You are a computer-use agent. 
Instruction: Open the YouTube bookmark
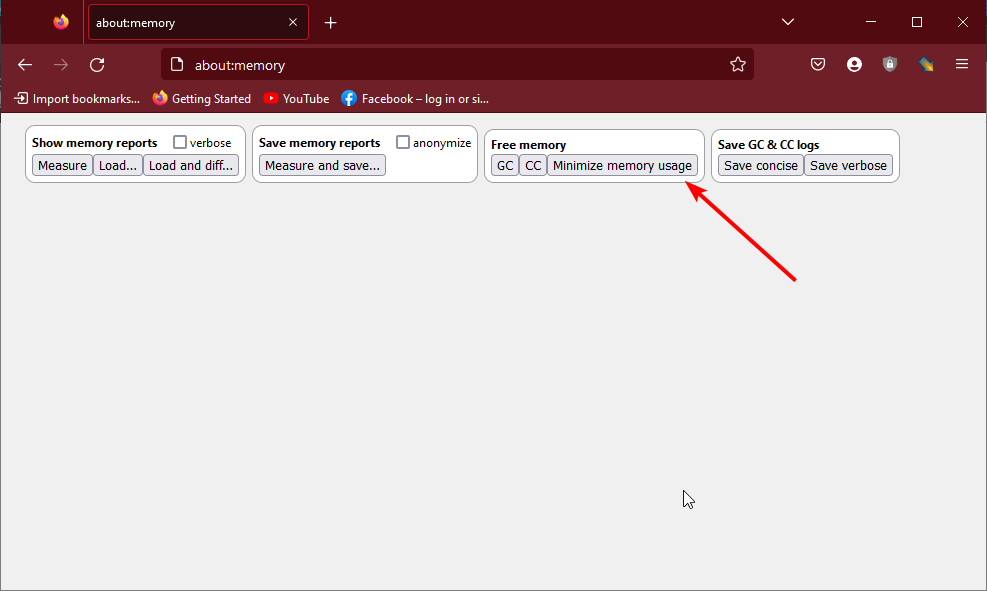click(x=296, y=99)
